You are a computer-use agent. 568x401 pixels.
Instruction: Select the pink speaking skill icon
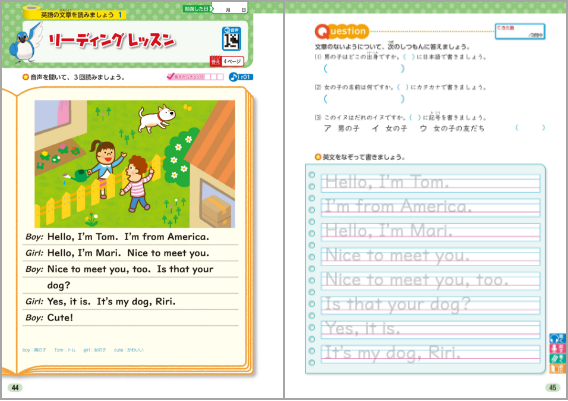point(557,348)
